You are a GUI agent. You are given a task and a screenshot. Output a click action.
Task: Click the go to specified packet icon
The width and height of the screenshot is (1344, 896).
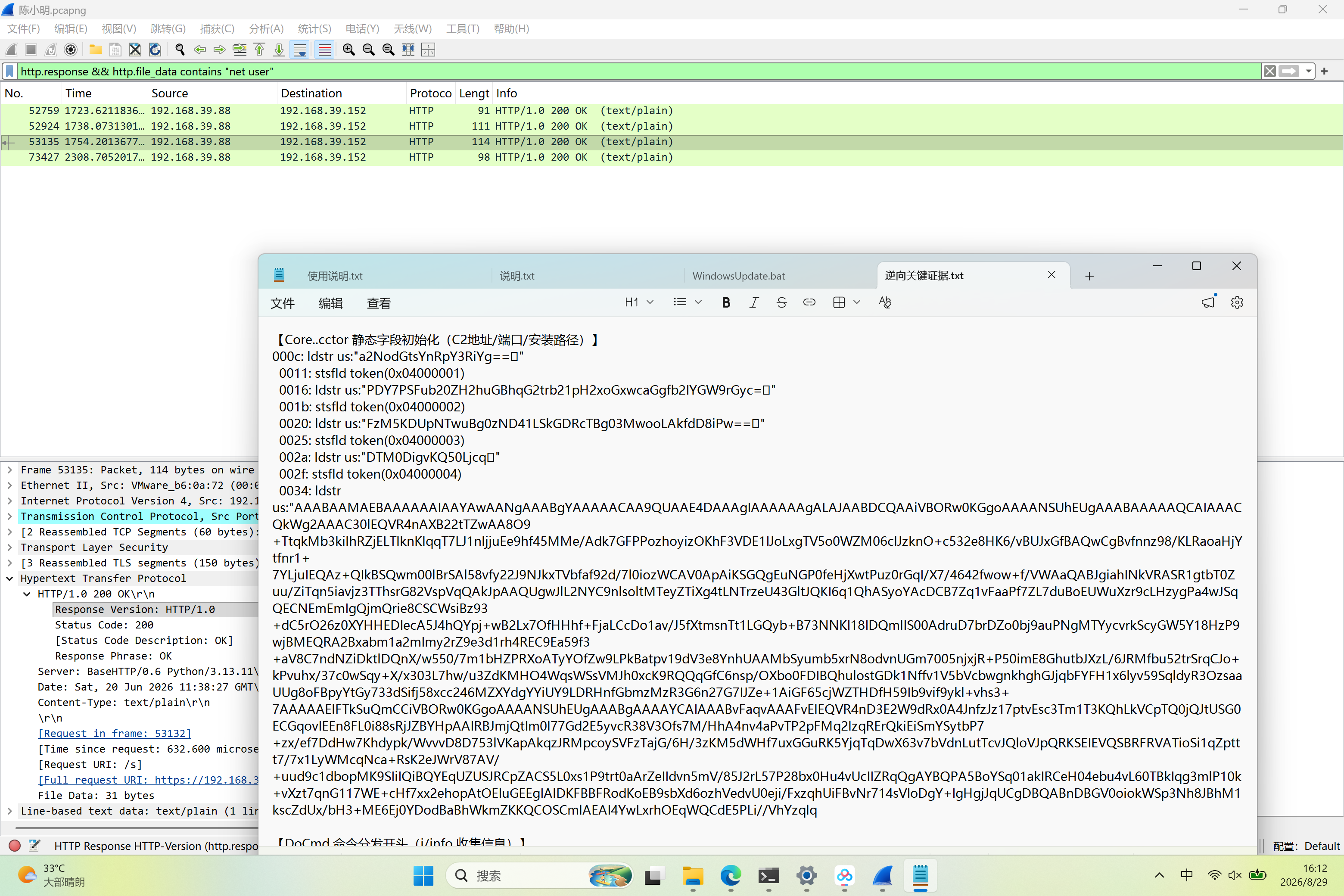click(240, 50)
